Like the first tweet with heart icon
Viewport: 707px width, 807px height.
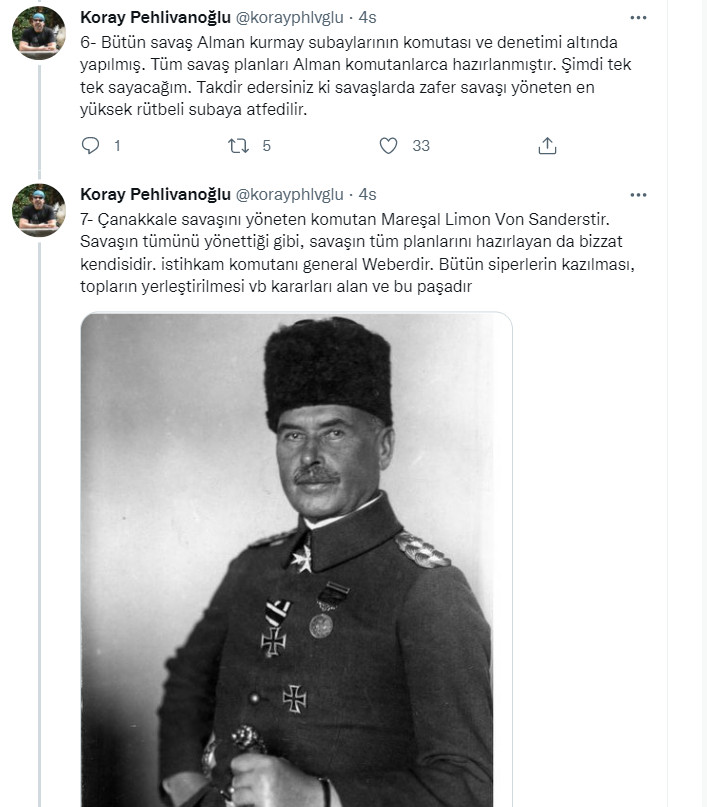(x=389, y=146)
